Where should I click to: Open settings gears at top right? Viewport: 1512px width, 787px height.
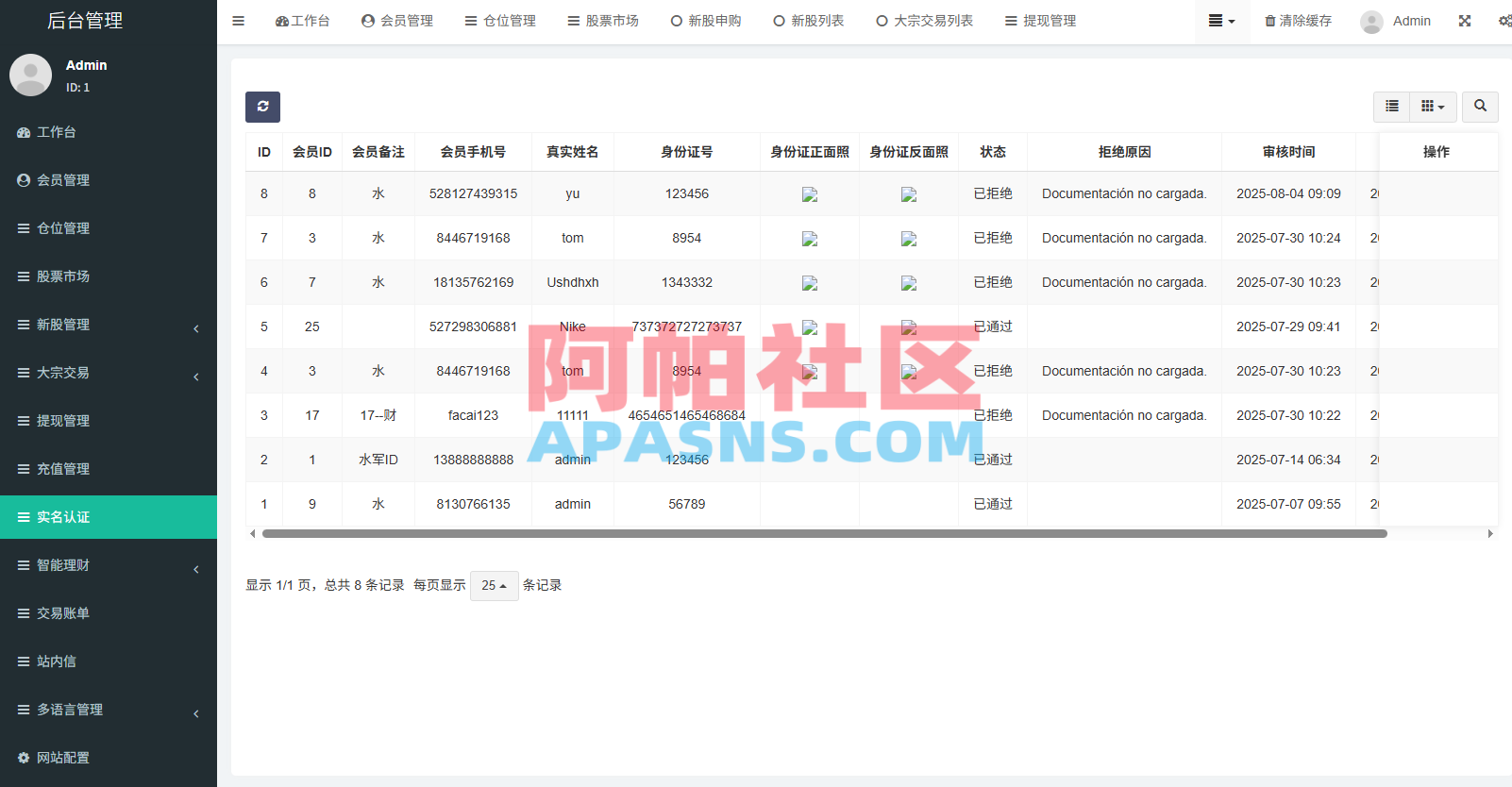[x=1504, y=21]
